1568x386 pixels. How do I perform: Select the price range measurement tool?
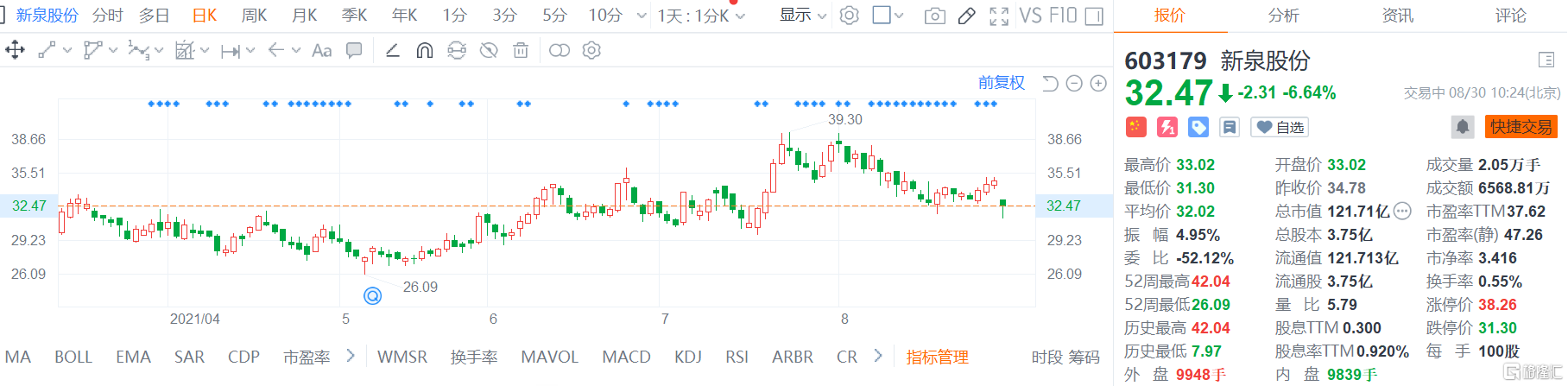tap(185, 50)
